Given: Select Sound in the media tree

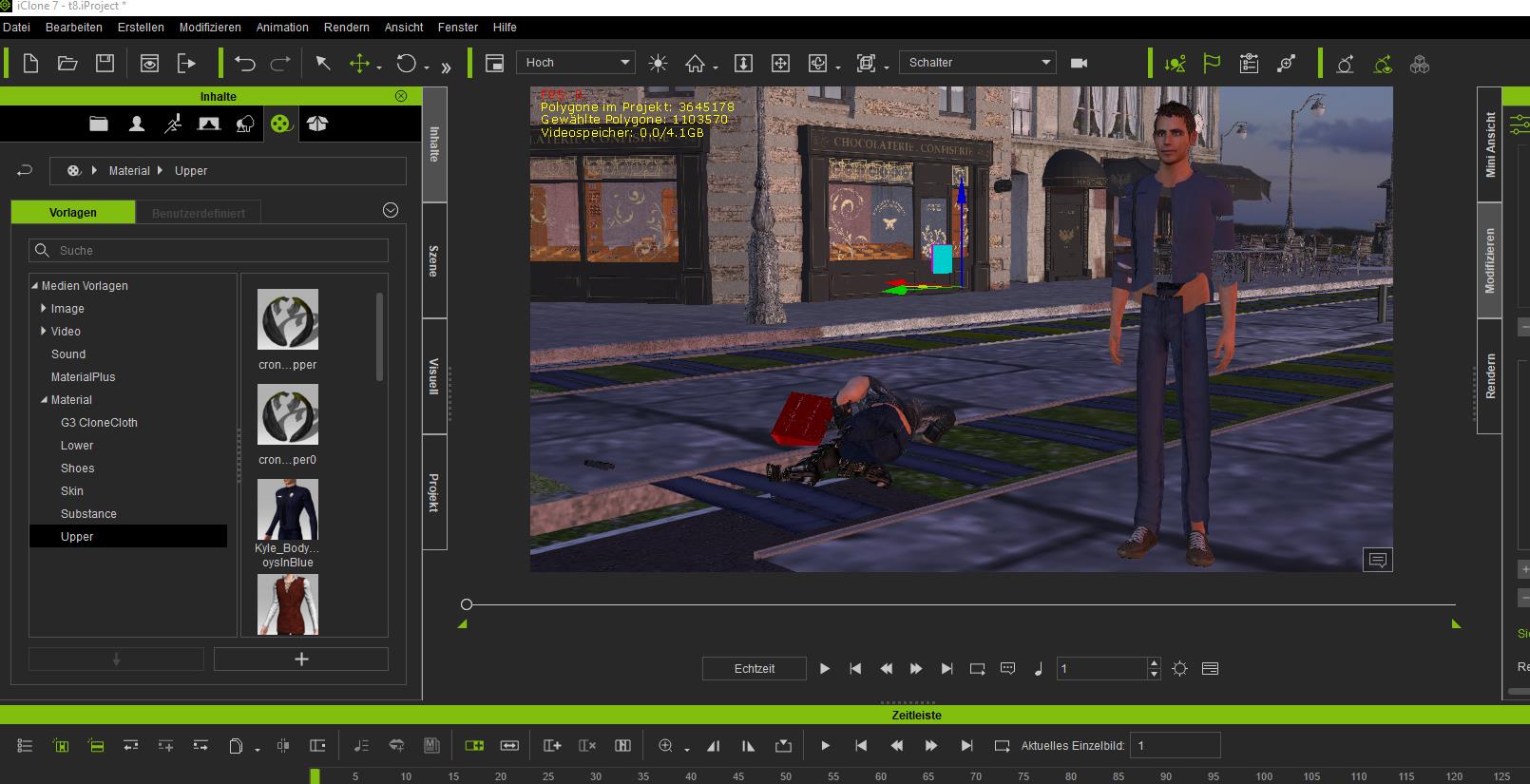Looking at the screenshot, I should [x=68, y=354].
